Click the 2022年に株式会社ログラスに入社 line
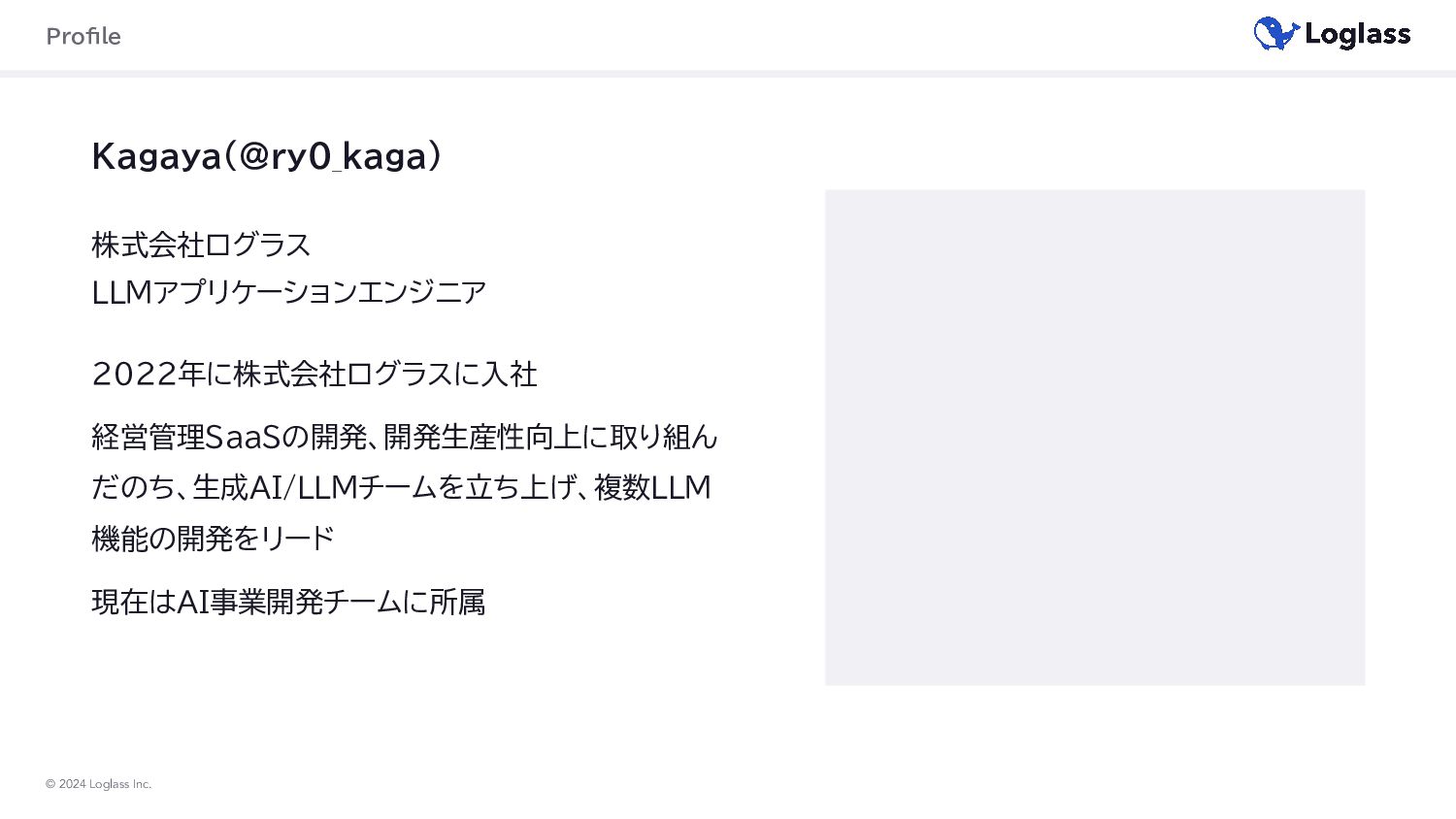1456x819 pixels. [314, 374]
